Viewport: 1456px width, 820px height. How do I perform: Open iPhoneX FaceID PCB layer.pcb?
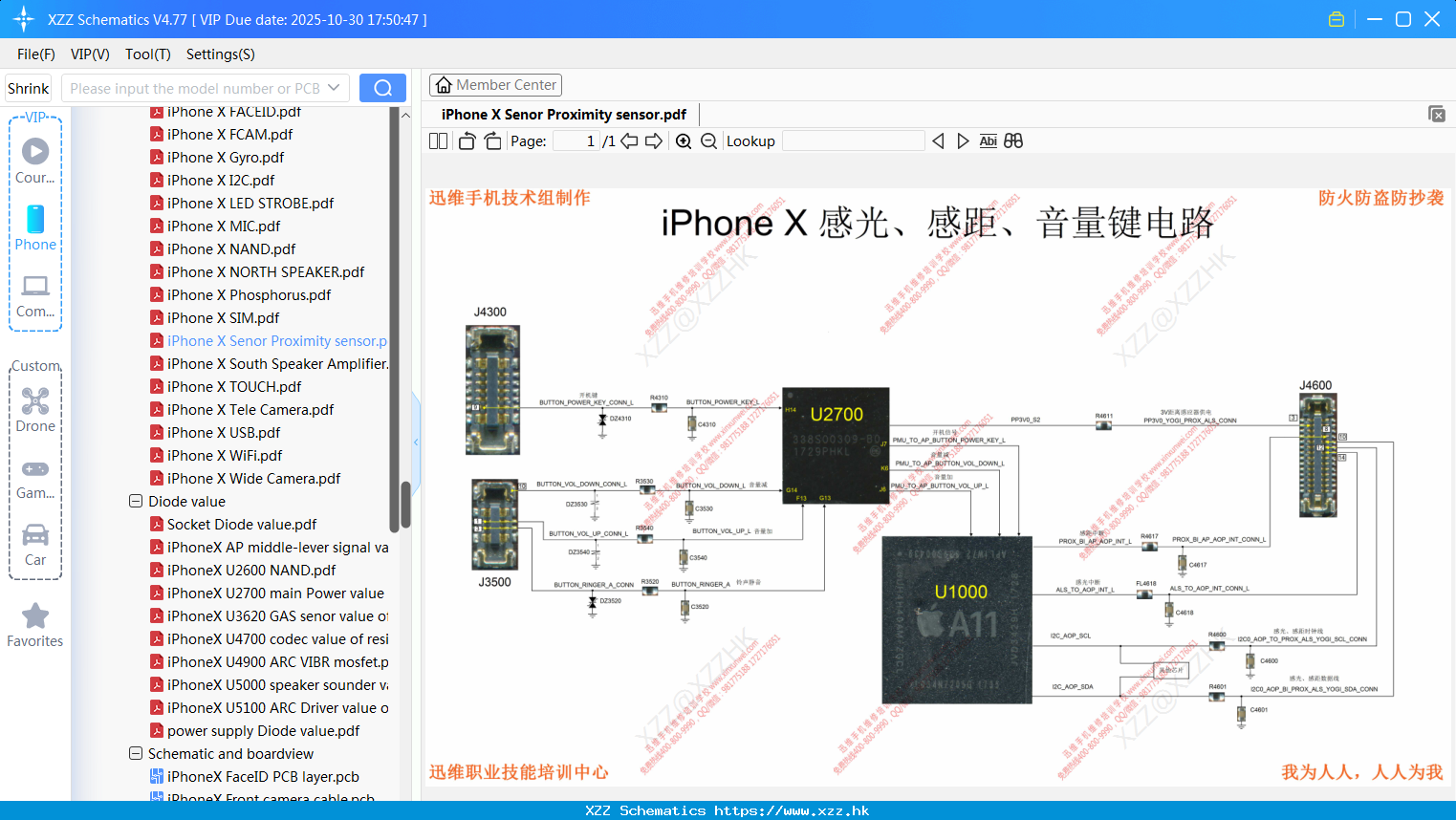(263, 777)
